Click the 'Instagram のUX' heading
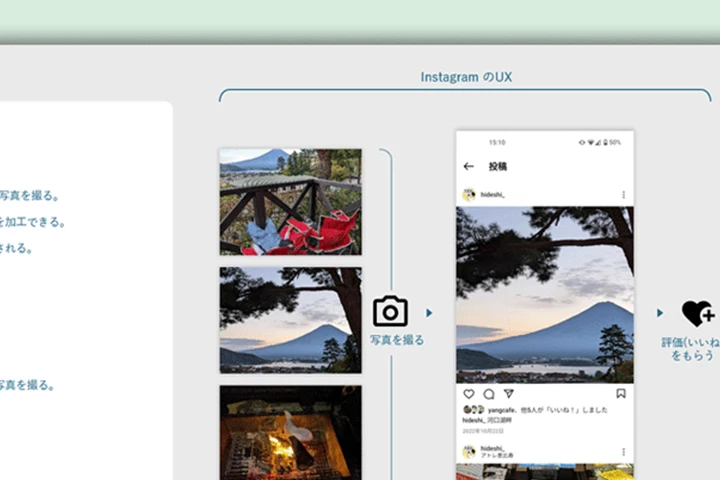The width and height of the screenshot is (720, 480). pos(466,77)
